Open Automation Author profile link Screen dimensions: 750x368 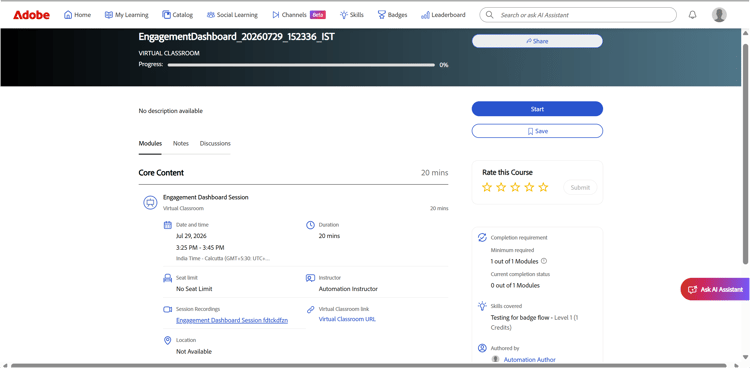click(529, 359)
